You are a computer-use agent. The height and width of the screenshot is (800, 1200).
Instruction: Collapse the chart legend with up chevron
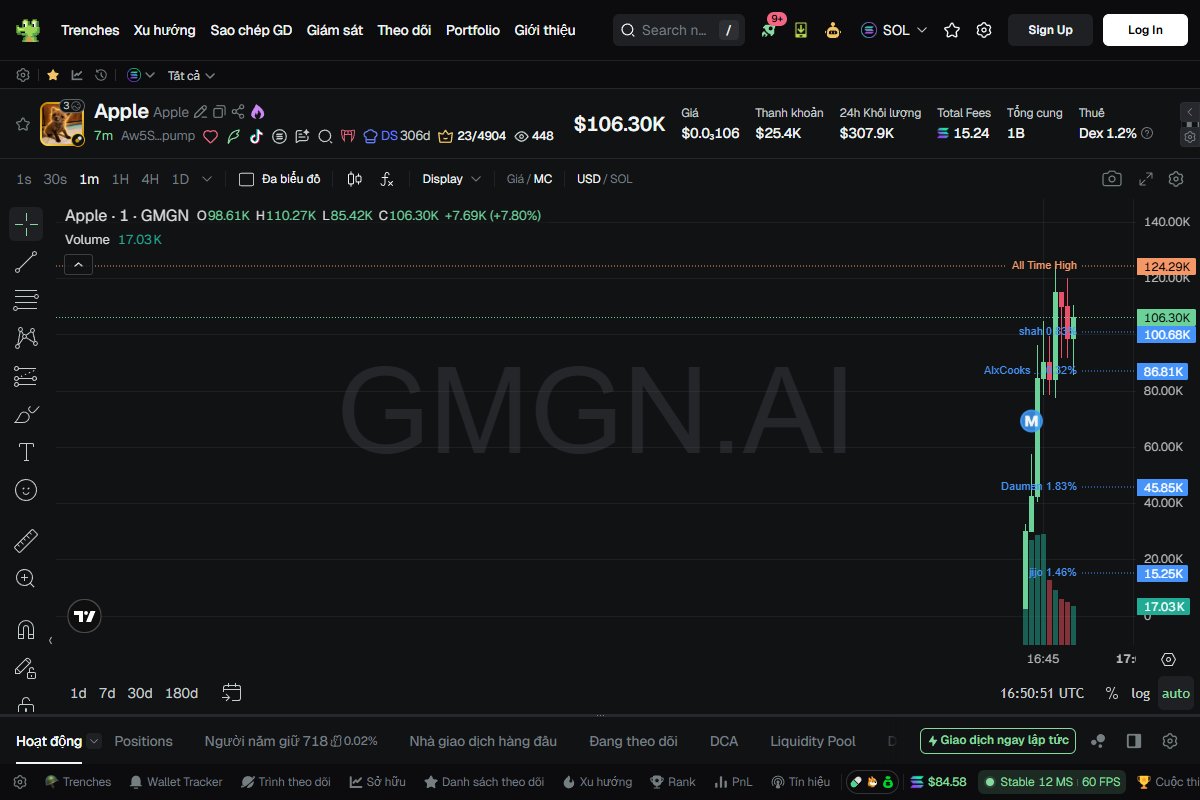coord(79,265)
